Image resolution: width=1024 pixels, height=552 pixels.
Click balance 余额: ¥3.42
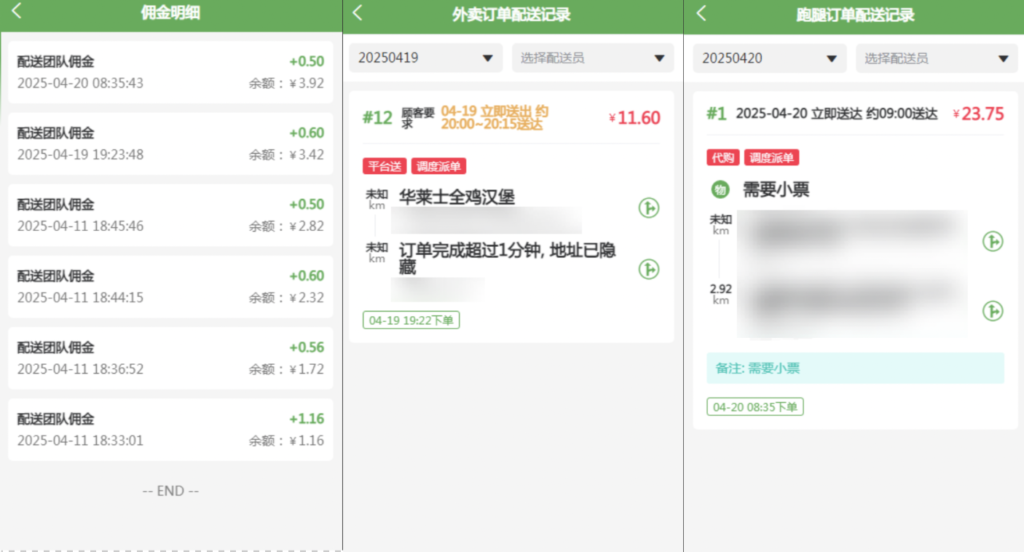286,155
